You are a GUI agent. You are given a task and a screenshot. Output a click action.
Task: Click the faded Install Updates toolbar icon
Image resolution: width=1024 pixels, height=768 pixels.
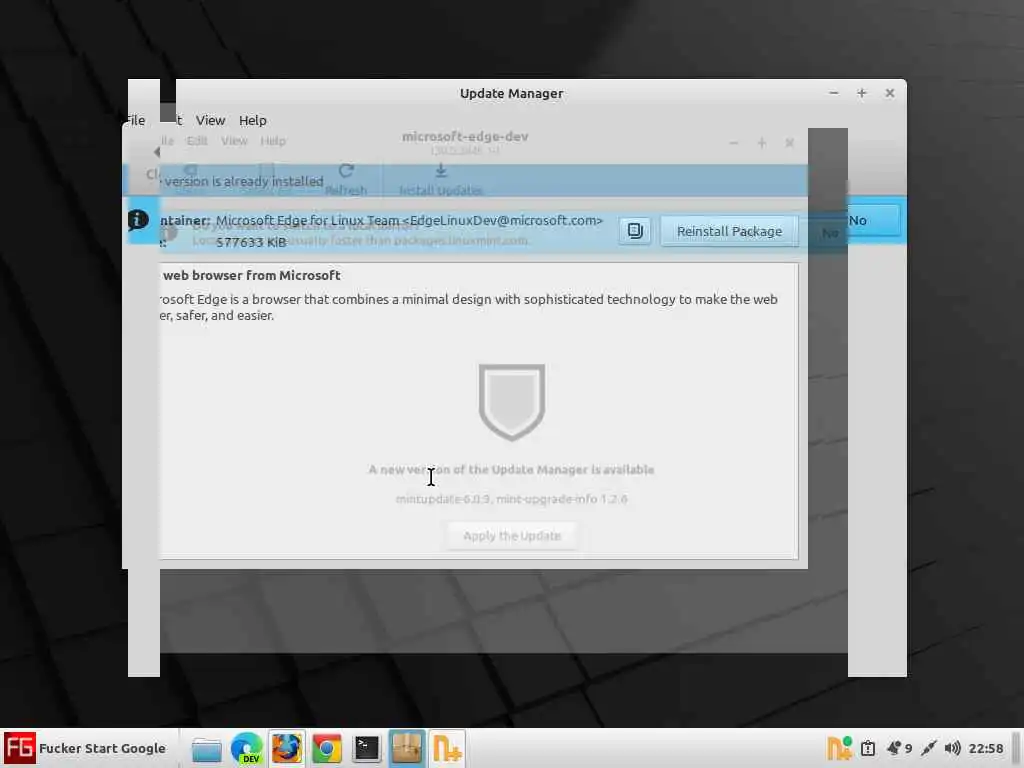pyautogui.click(x=441, y=180)
